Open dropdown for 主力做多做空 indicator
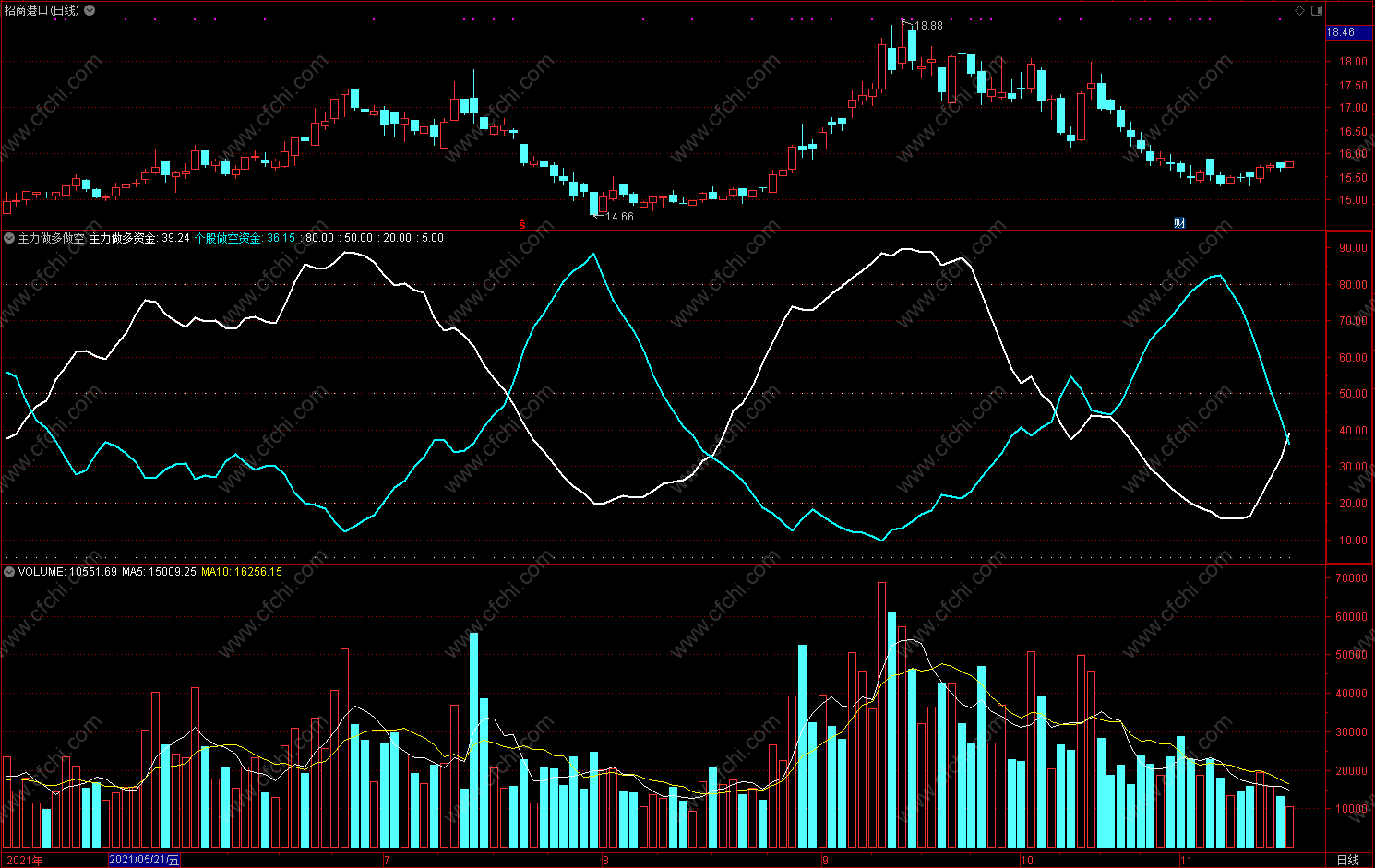This screenshot has height=868, width=1375. pyautogui.click(x=9, y=238)
